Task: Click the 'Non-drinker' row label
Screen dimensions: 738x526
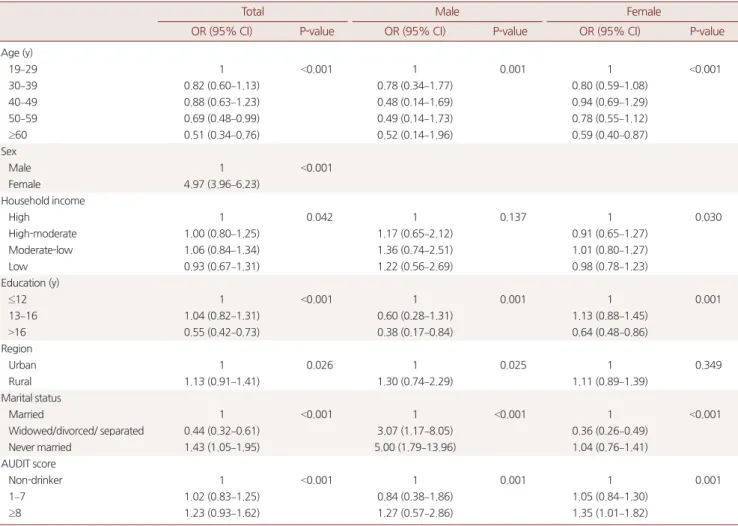Action: 35,480
